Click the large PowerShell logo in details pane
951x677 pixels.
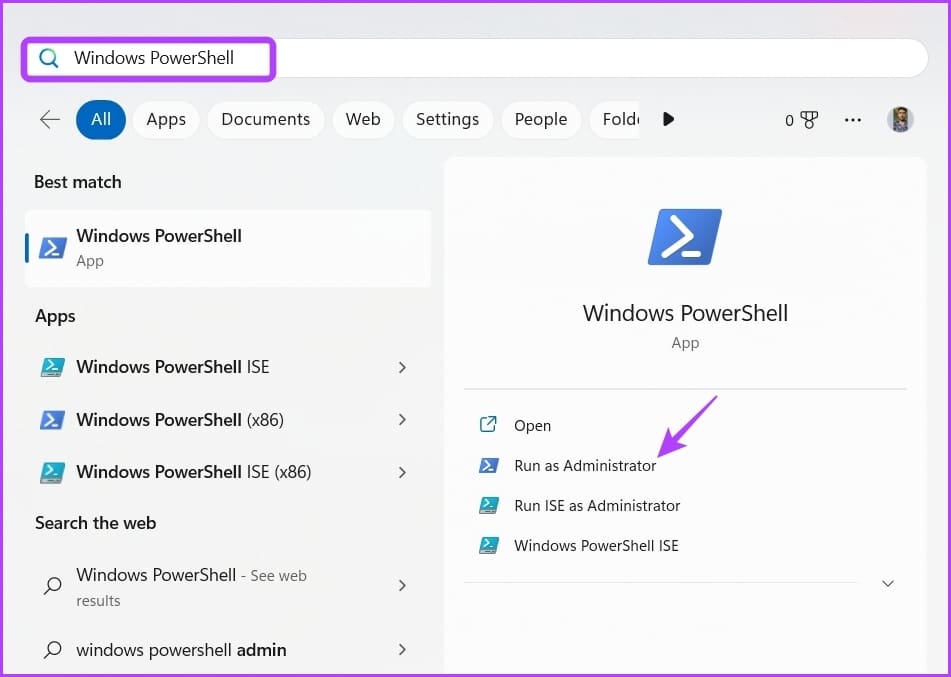point(685,237)
